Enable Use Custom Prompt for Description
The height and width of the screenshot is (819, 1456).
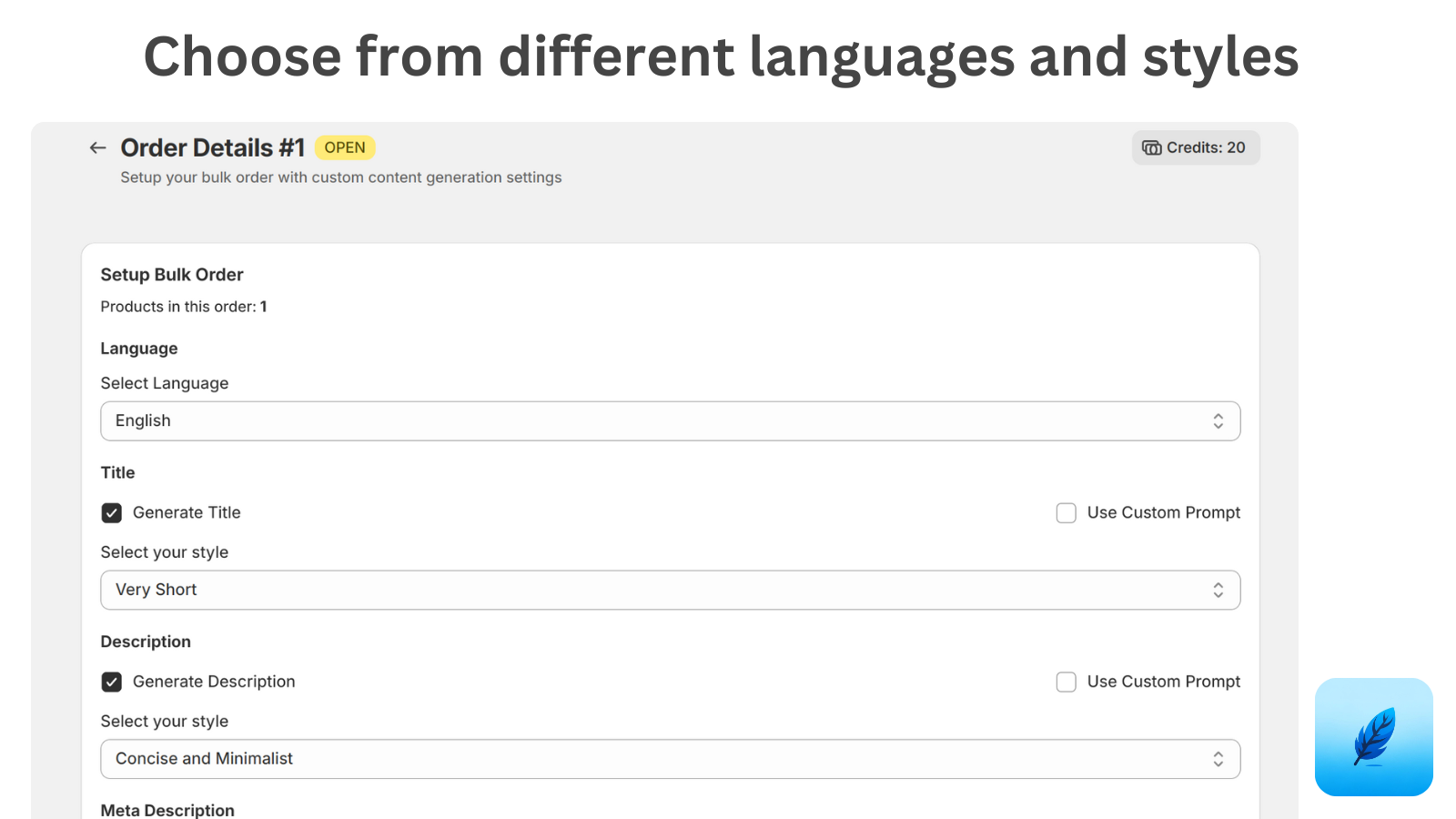(1066, 682)
